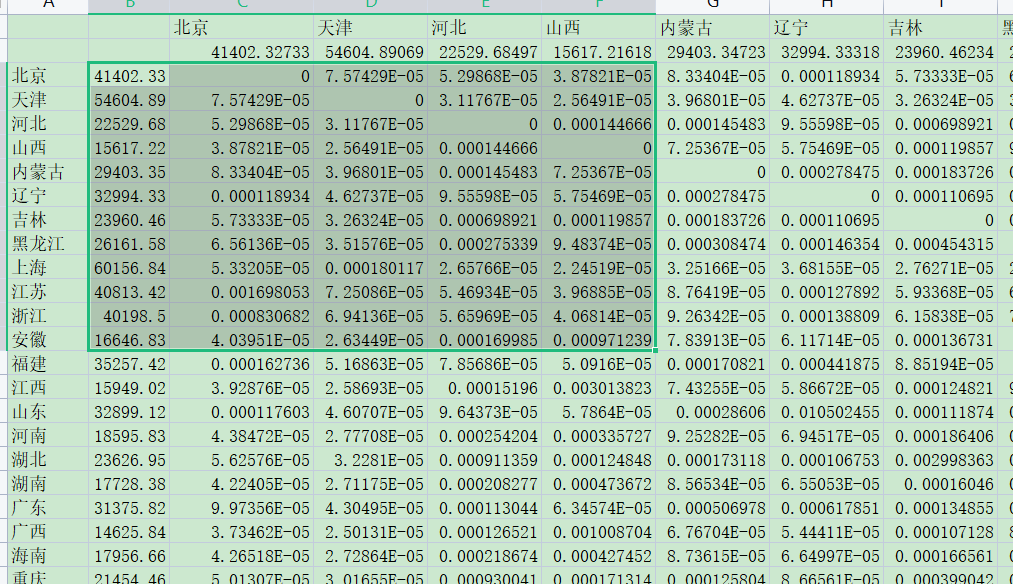Pick the 湖北 row label cell
This screenshot has height=584, width=1013.
48,460
